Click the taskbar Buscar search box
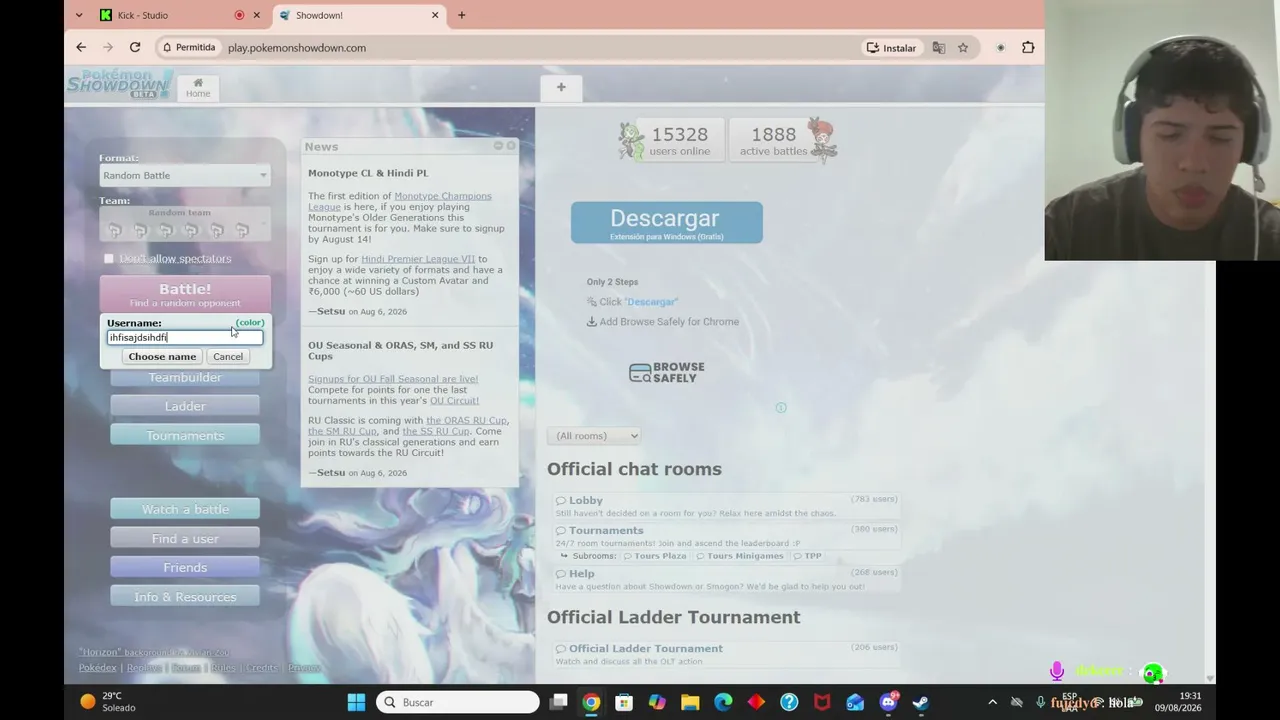Image resolution: width=1280 pixels, height=720 pixels. point(458,702)
